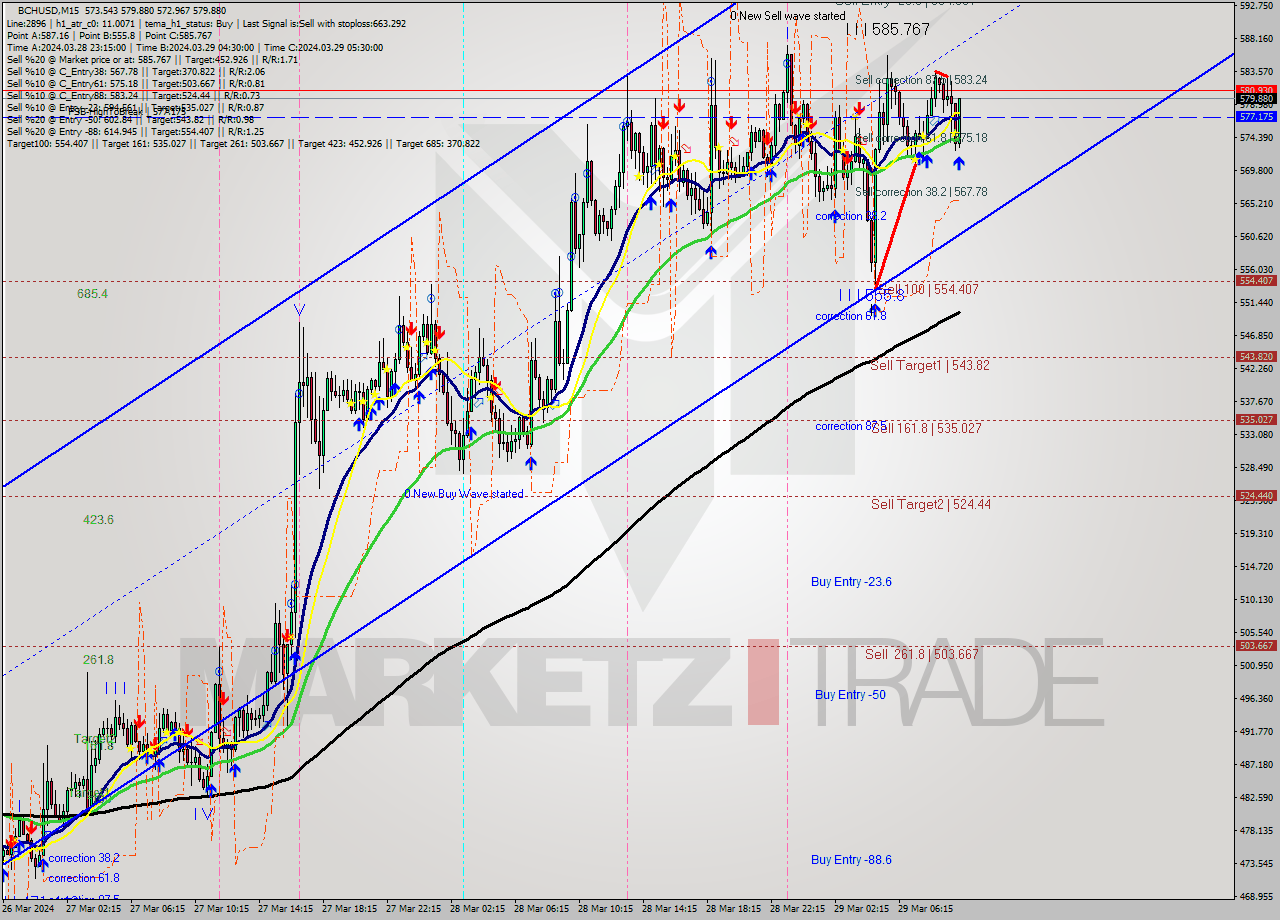Click the 'Sell Target2 | 524.44' label
The height and width of the screenshot is (920, 1280).
(x=931, y=504)
